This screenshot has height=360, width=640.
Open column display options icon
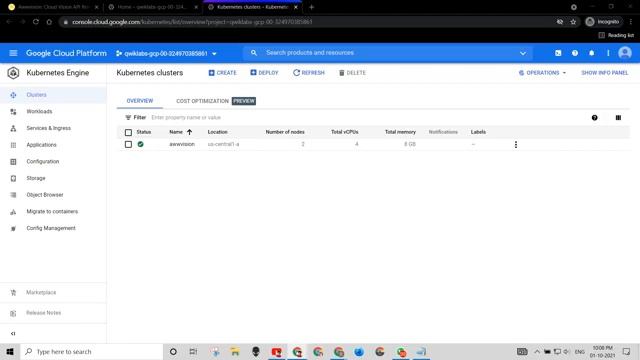coord(618,118)
